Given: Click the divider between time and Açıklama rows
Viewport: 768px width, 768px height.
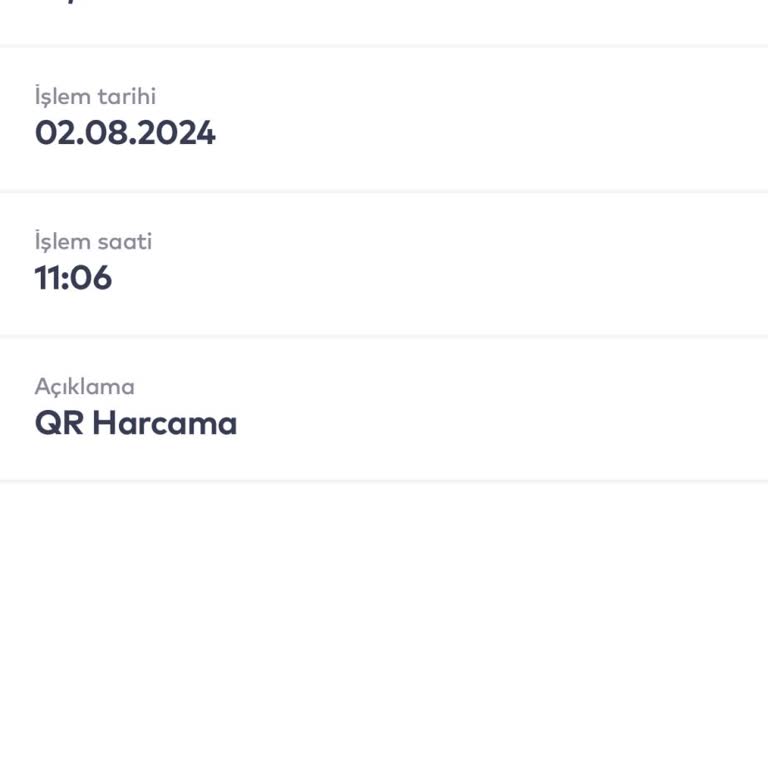Looking at the screenshot, I should pos(384,336).
